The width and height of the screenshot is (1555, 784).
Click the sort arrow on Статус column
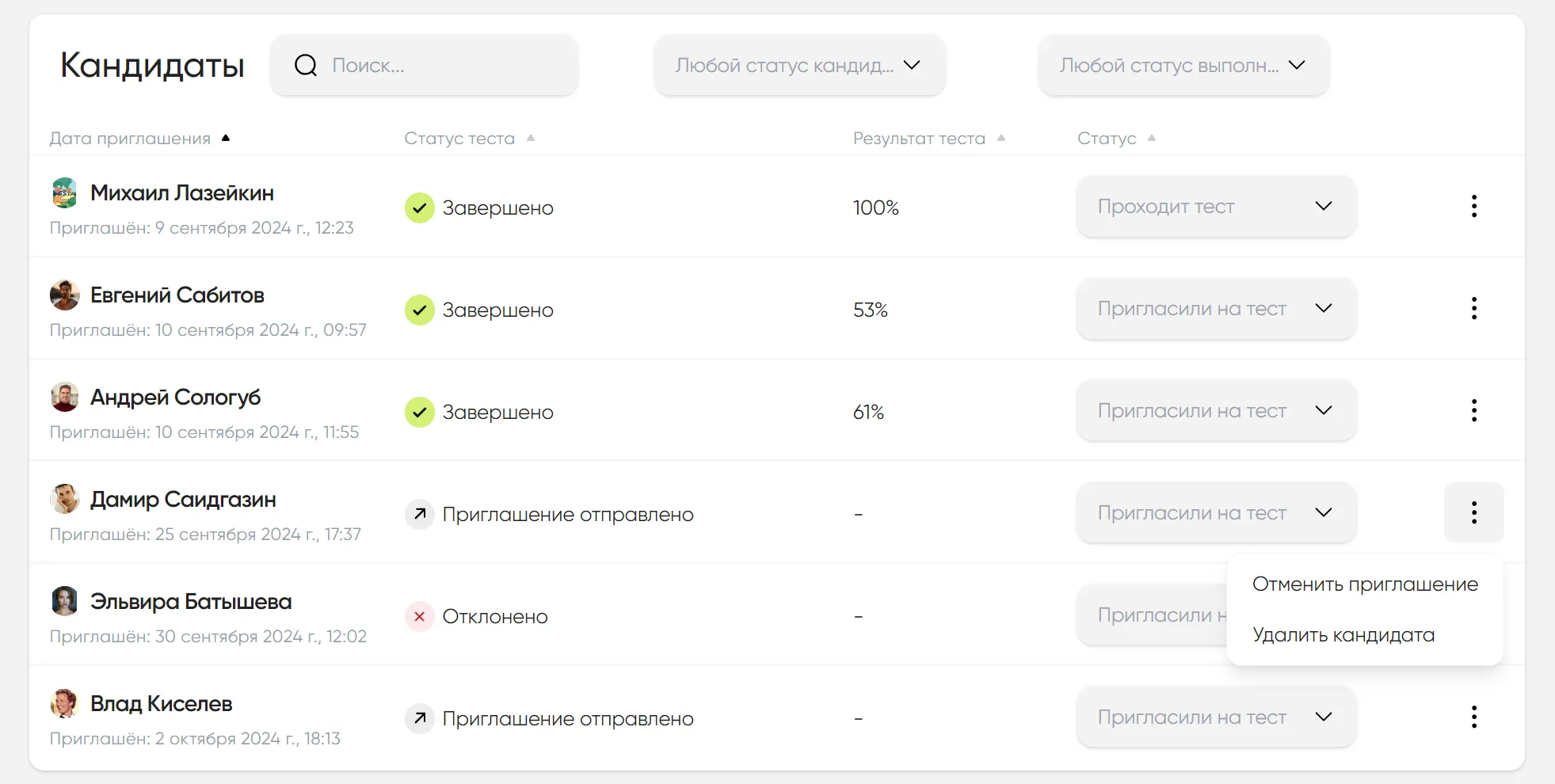pyautogui.click(x=1153, y=138)
